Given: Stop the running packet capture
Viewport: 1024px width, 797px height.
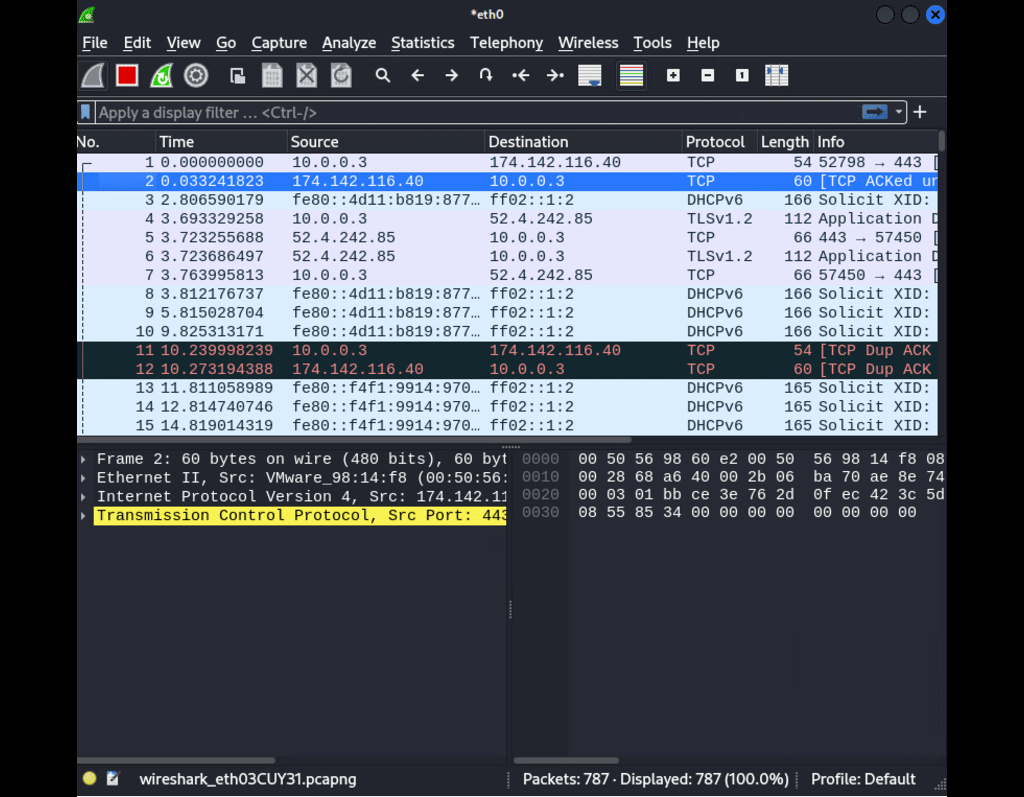Looking at the screenshot, I should (127, 75).
